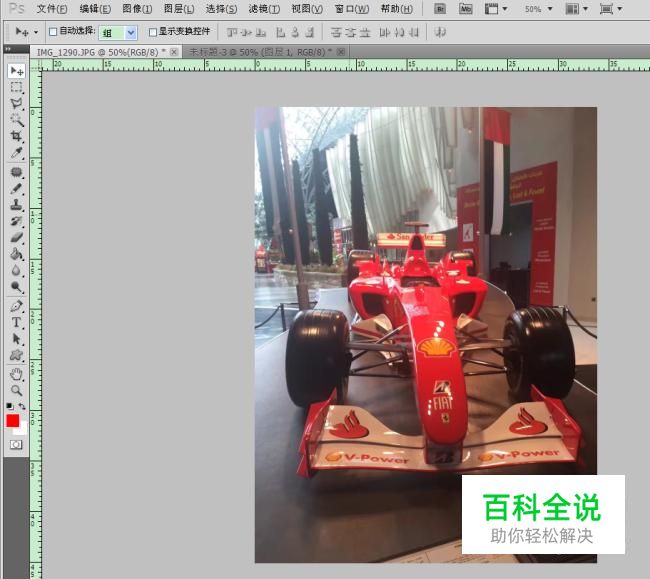Open the 视图(V) menu
Image resolution: width=650 pixels, height=579 pixels.
pyautogui.click(x=307, y=9)
